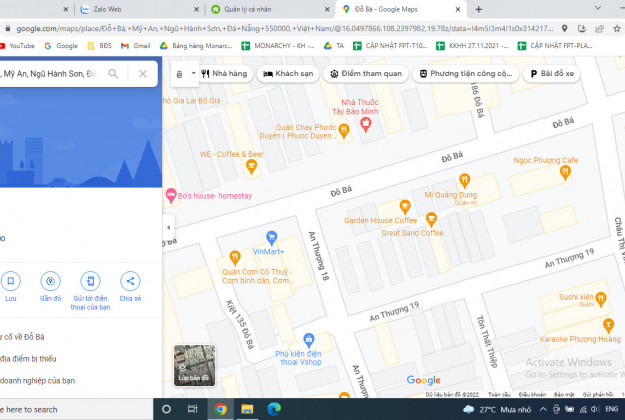The width and height of the screenshot is (625, 420).
Task: Click the print icon on map toolbar
Action: coord(179,74)
